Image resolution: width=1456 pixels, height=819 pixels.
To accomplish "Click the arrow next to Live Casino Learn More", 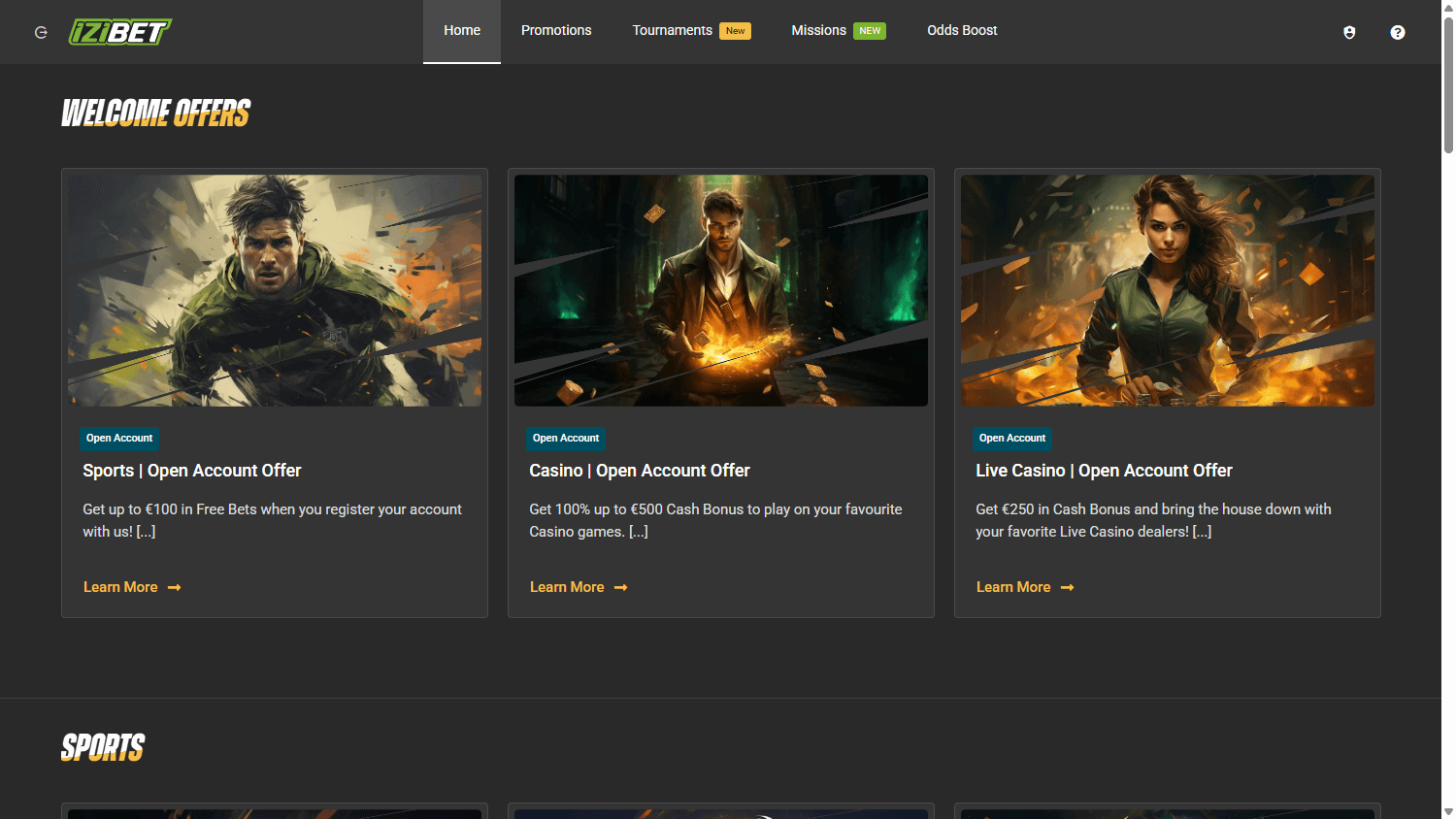I will (1068, 587).
